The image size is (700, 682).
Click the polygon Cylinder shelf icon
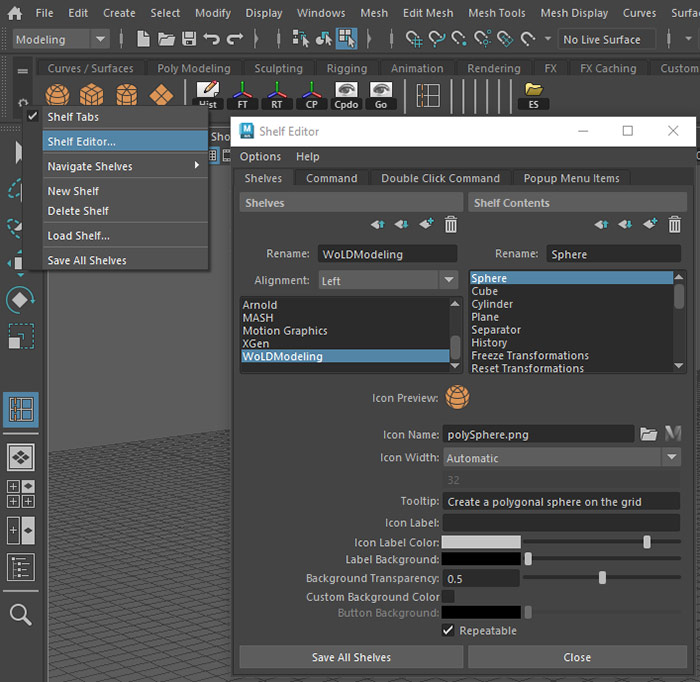[126, 96]
